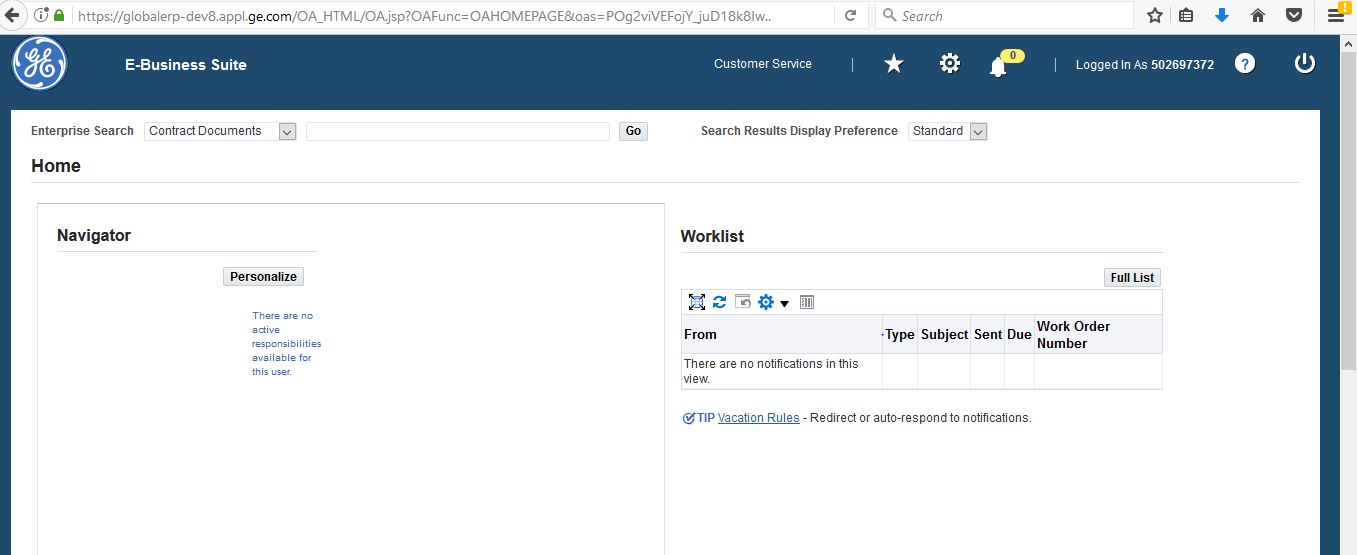Expand the Standard display preference dropdown
This screenshot has width=1357, height=555.
(978, 131)
